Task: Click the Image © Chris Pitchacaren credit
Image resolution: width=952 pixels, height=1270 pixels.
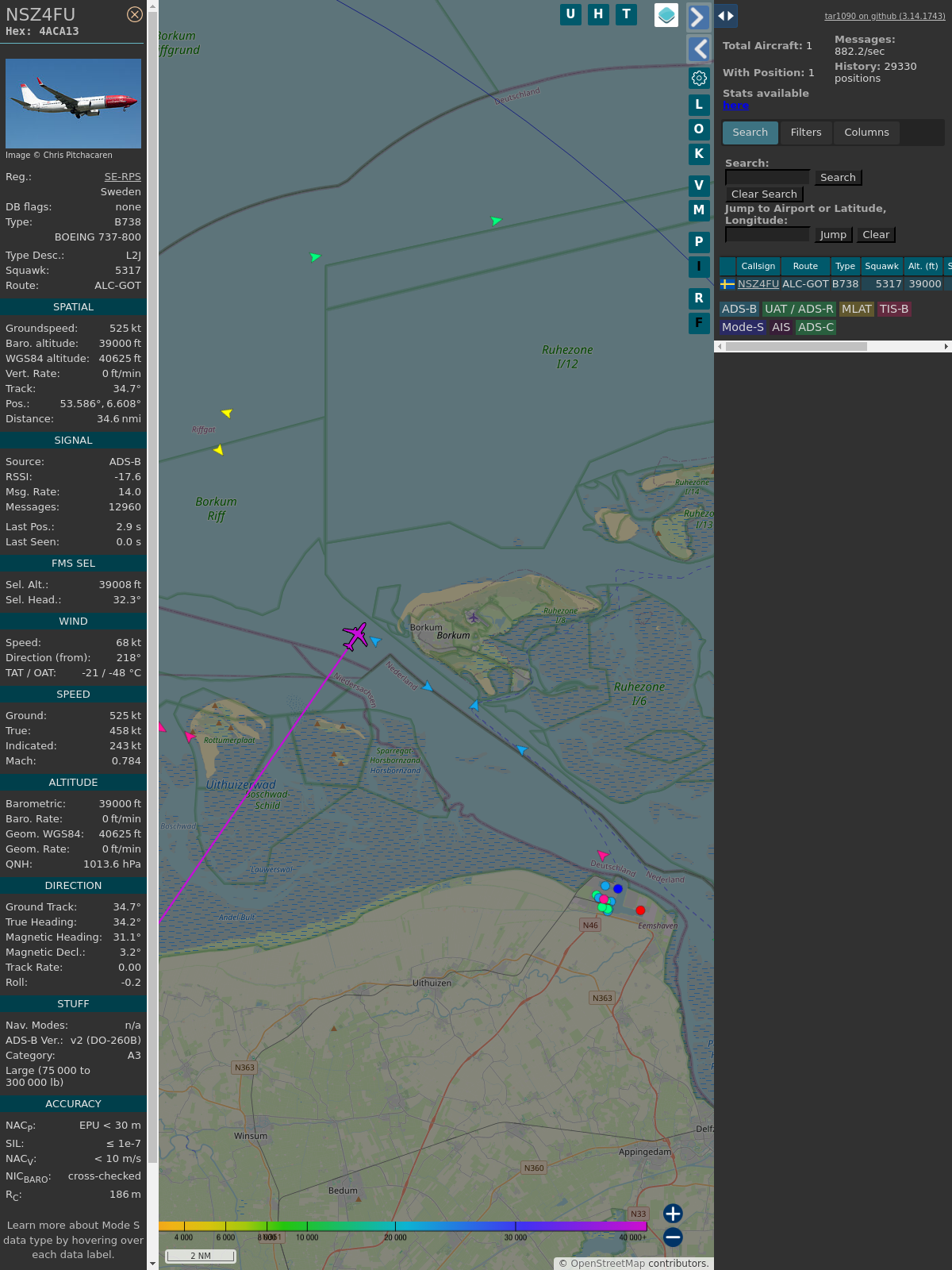Action: 59,156
